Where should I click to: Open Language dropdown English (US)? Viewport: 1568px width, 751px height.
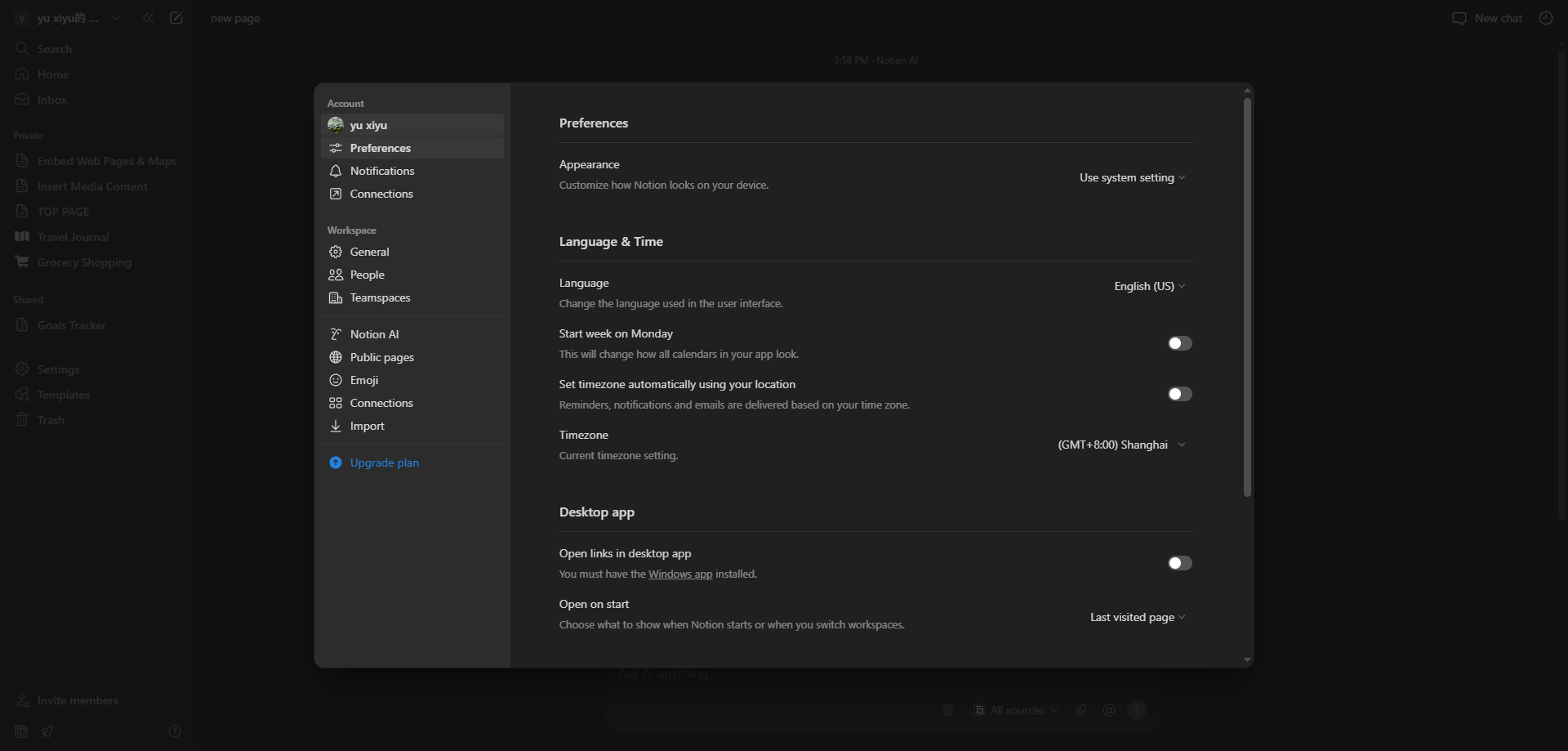click(x=1150, y=286)
